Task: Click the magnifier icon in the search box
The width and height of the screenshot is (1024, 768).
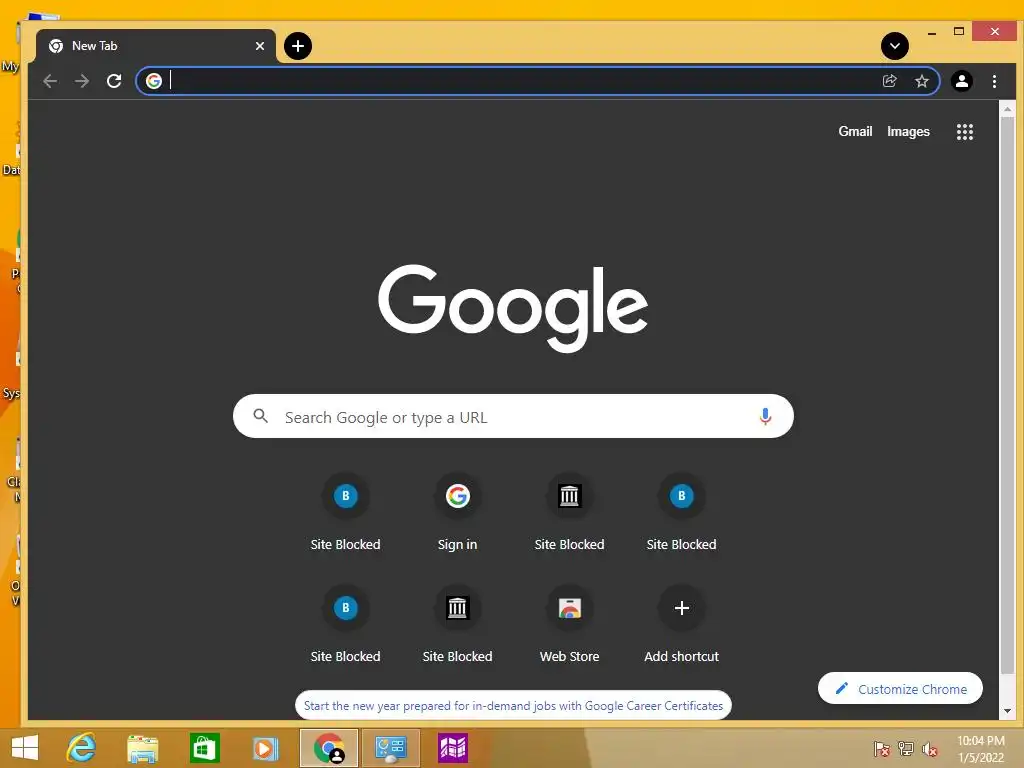Action: point(261,416)
